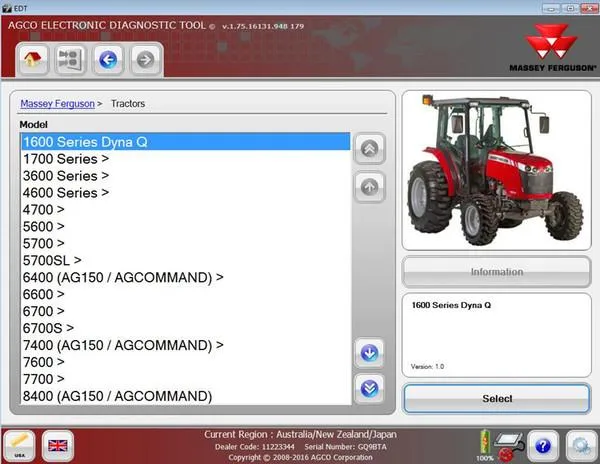The height and width of the screenshot is (464, 600).
Task: Expand the 5700 model entry
Action: pos(186,243)
